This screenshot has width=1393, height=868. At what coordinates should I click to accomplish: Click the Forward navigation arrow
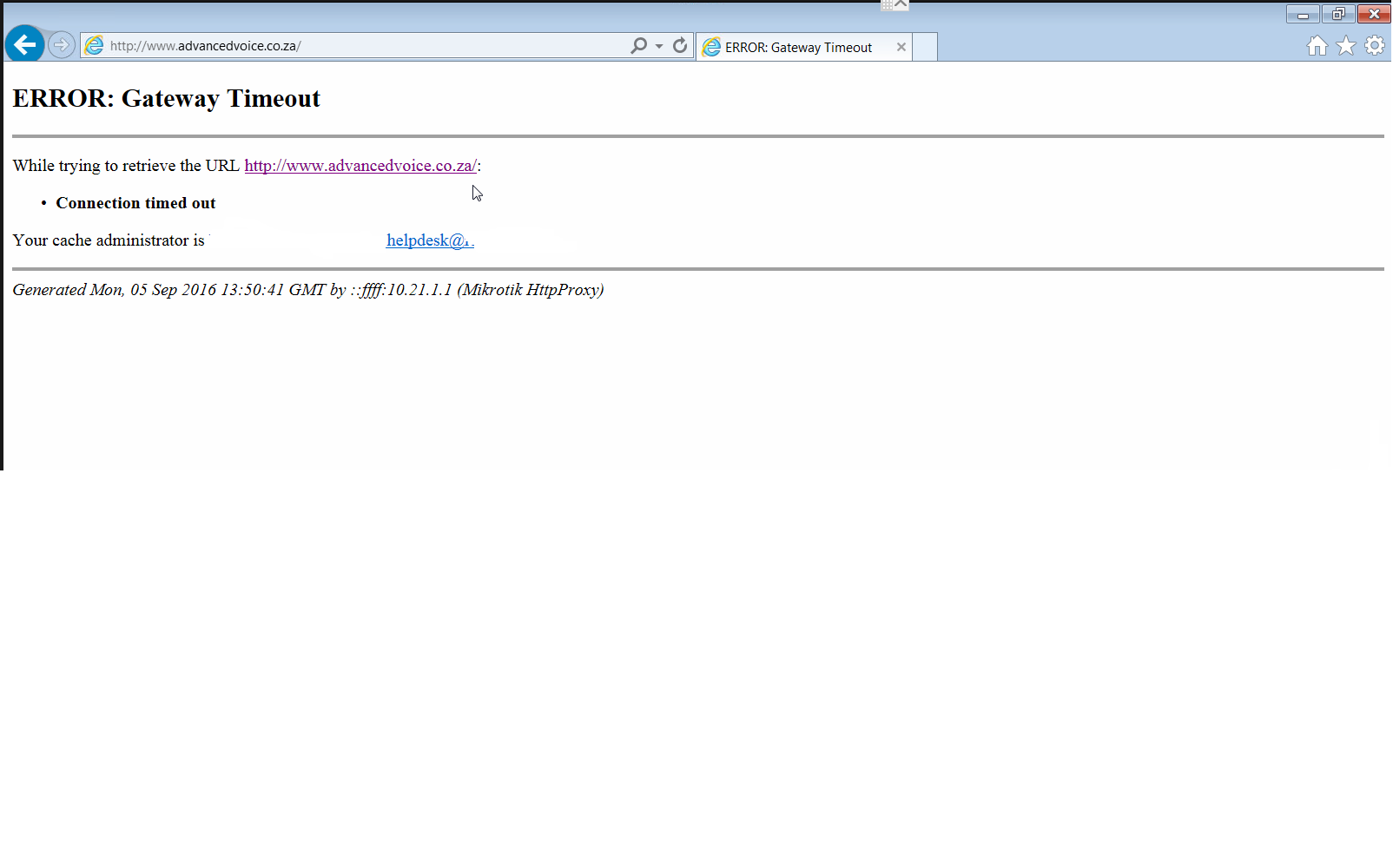tap(61, 44)
